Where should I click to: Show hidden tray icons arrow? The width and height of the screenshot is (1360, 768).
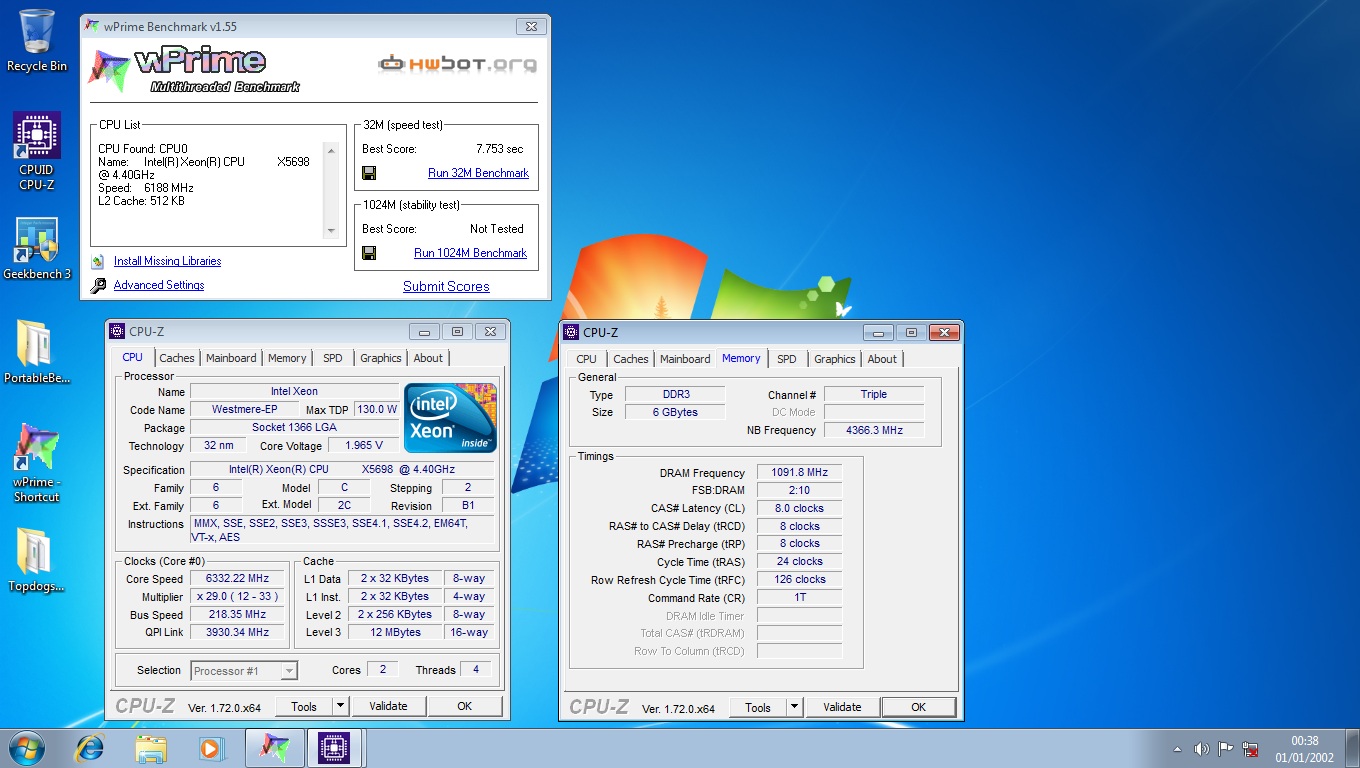click(1178, 749)
